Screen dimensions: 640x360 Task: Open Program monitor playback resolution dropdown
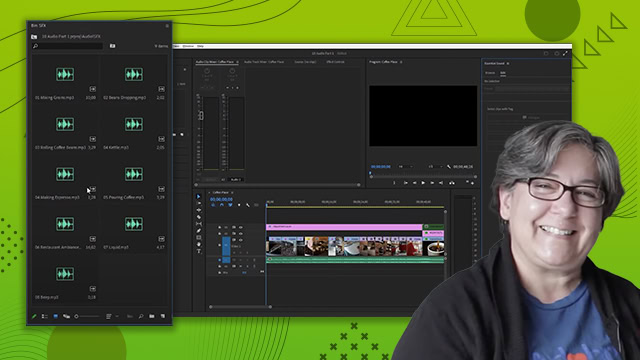435,167
